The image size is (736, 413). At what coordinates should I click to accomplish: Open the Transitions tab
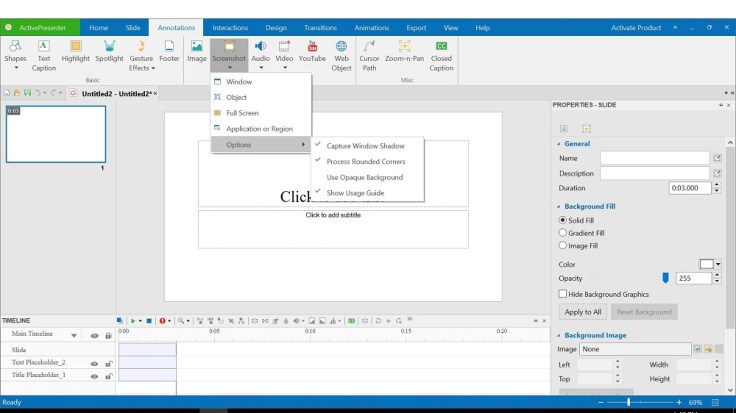pyautogui.click(x=320, y=28)
